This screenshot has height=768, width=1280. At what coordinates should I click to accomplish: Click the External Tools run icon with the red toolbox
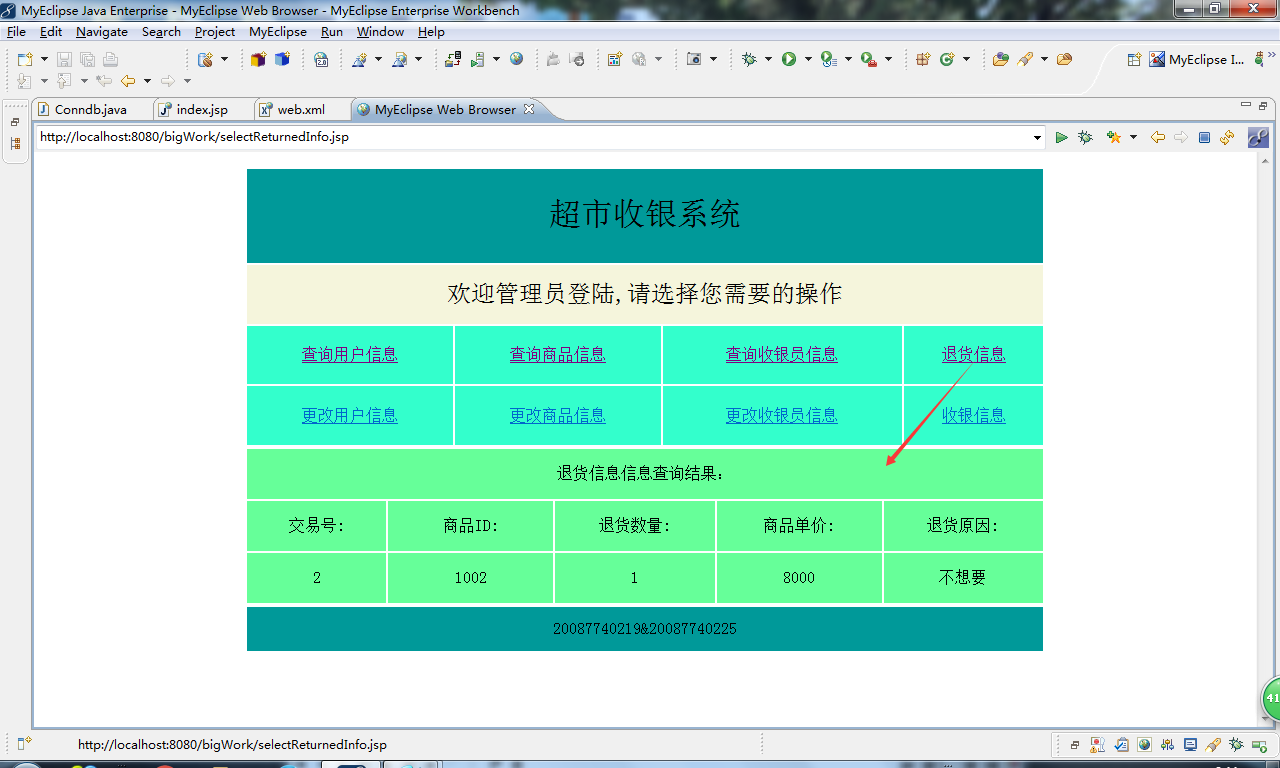coord(868,60)
